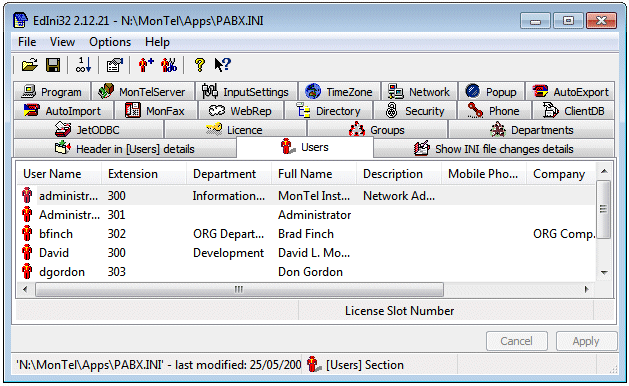This screenshot has width=629, height=386.
Task: Click the Save floppy disk icon
Action: pos(53,65)
